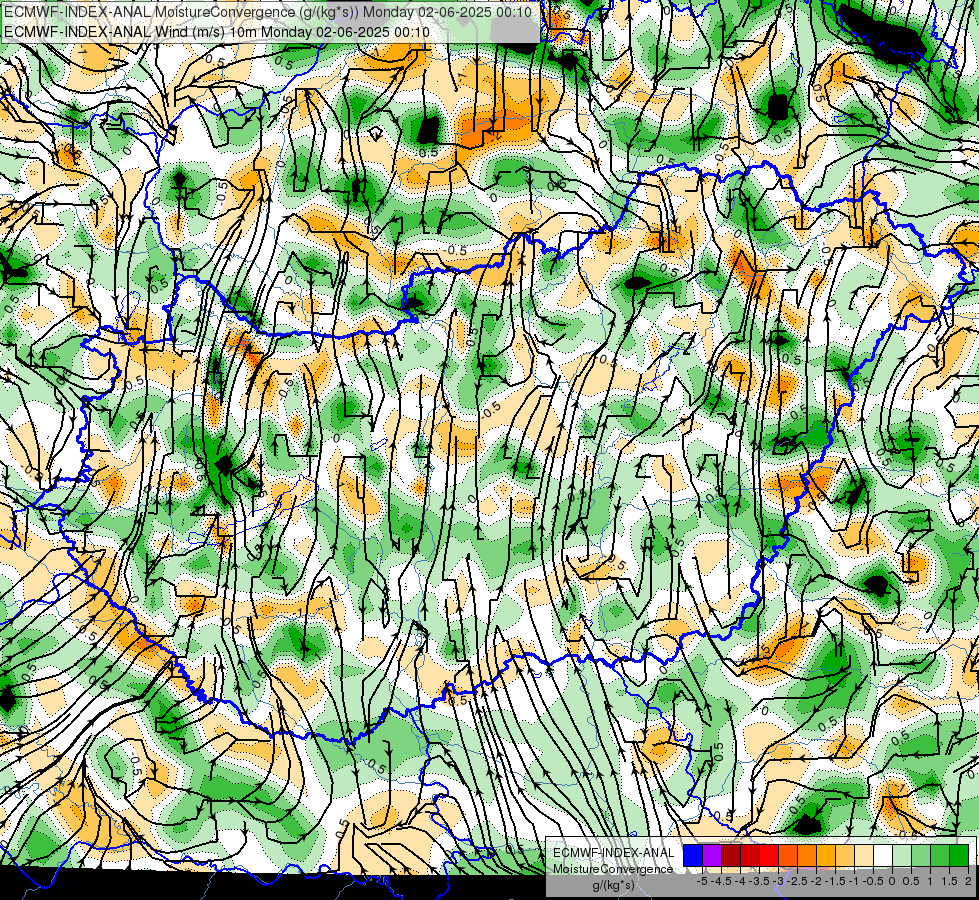979x900 pixels.
Task: Click the legend tick label -1
Action: (855, 881)
